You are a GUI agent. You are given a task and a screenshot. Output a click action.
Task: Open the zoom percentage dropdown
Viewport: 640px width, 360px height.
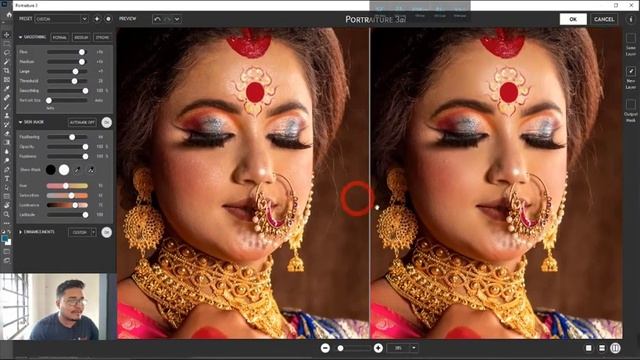click(x=414, y=348)
